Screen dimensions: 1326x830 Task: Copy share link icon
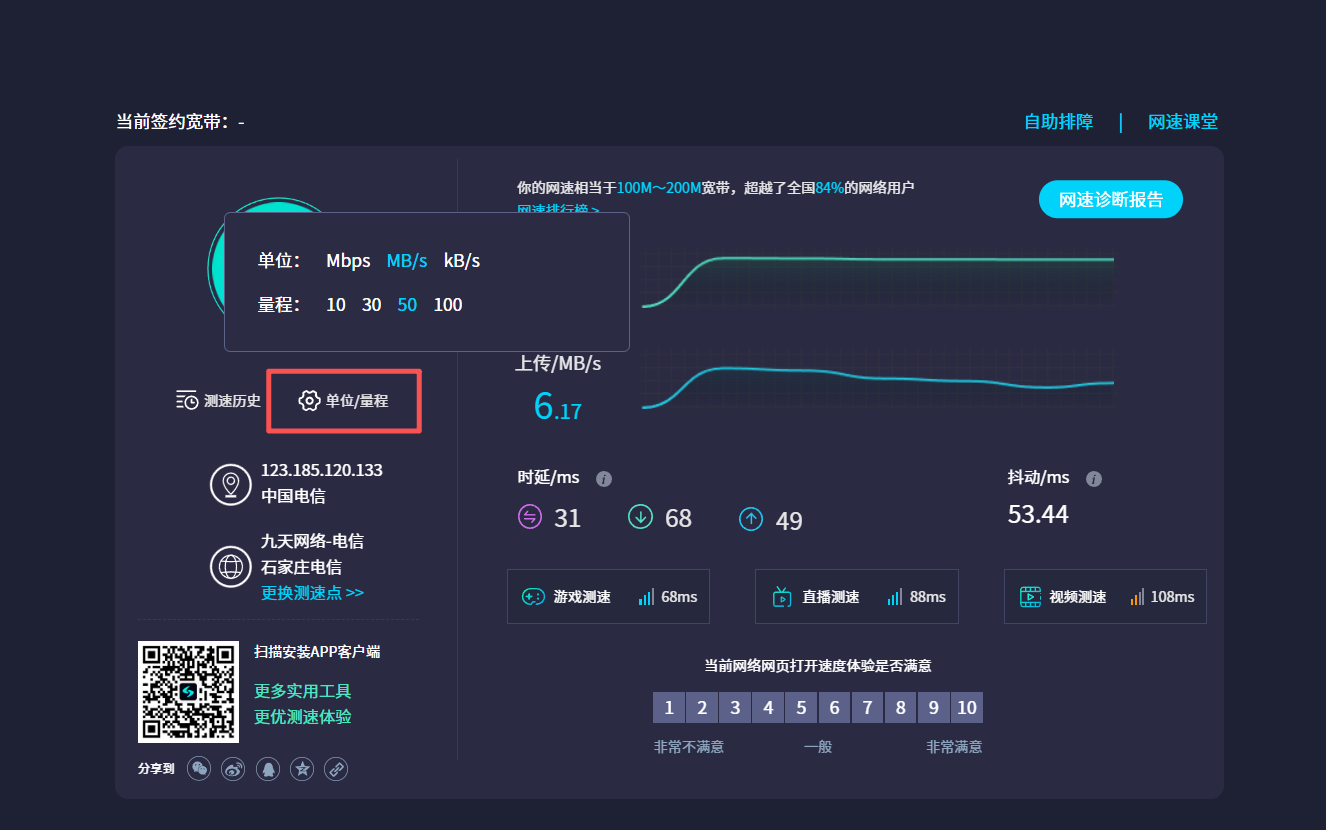click(x=336, y=769)
